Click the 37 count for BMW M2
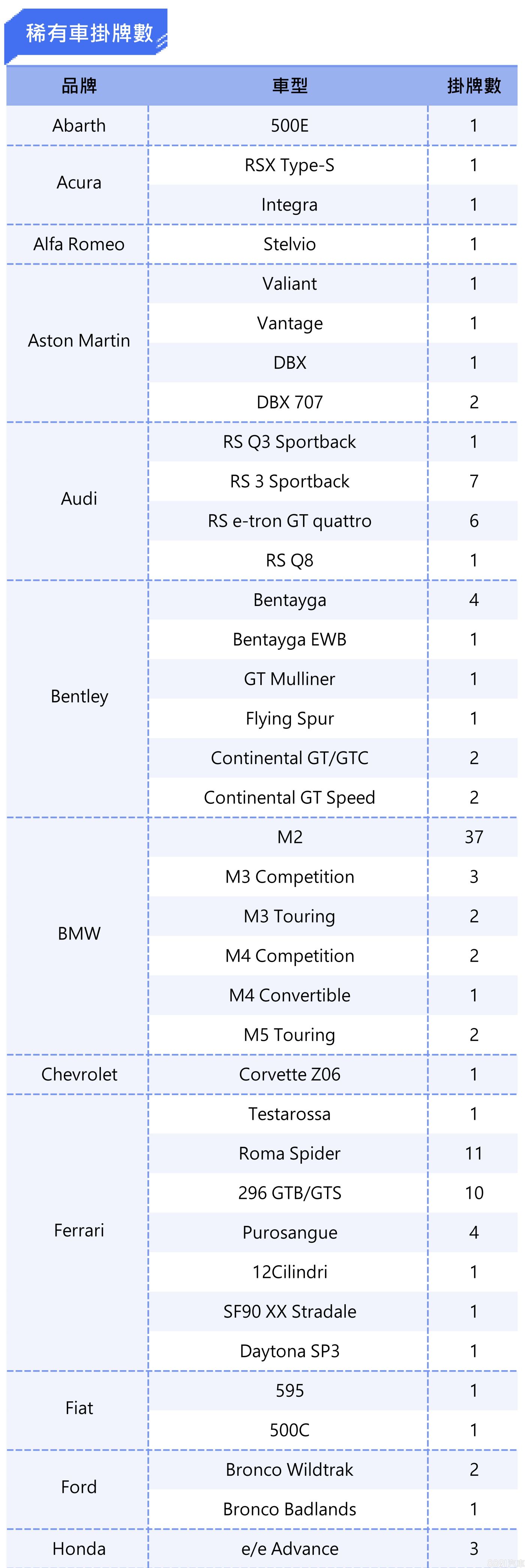The height and width of the screenshot is (1568, 525). click(x=473, y=837)
